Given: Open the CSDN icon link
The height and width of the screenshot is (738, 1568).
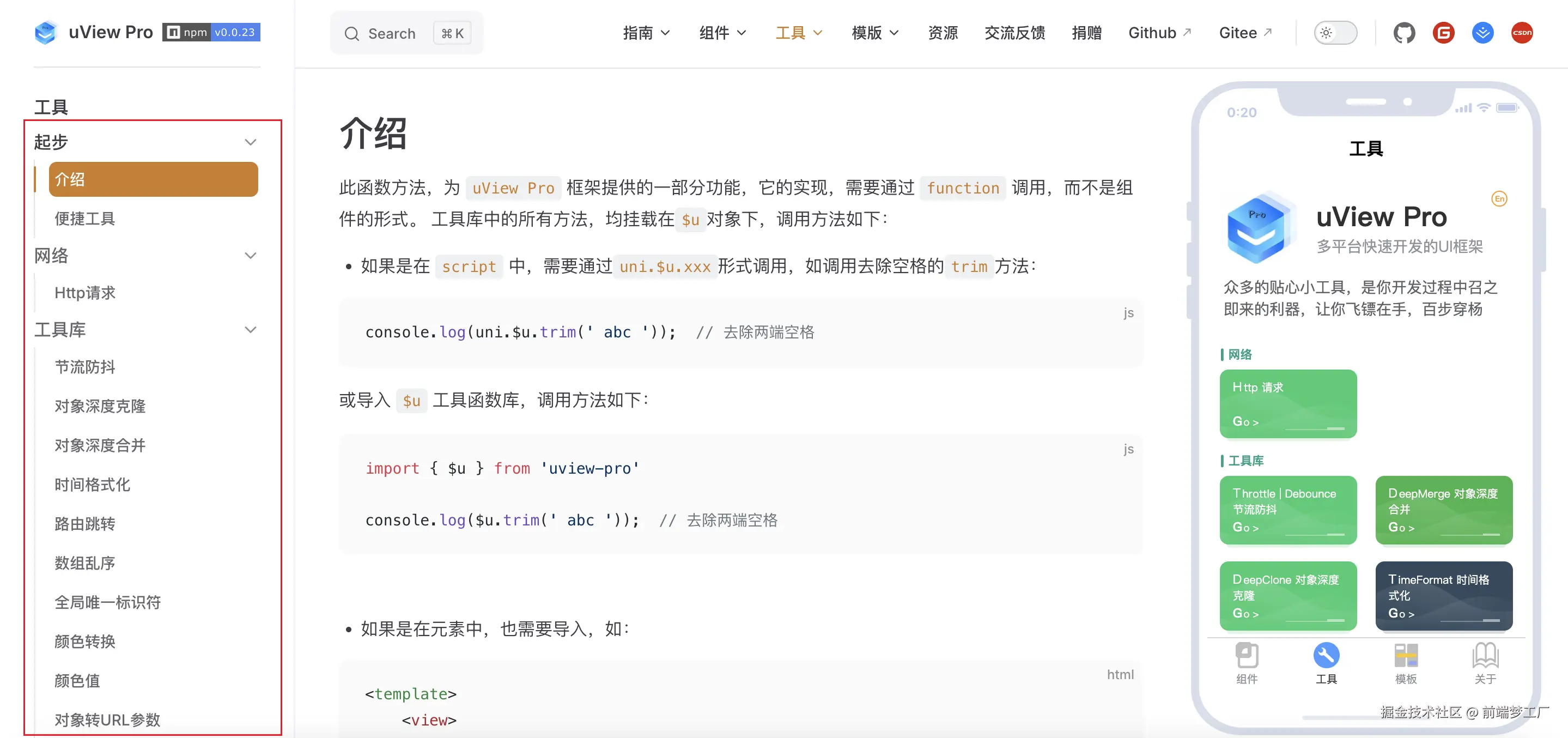Looking at the screenshot, I should click(x=1522, y=33).
